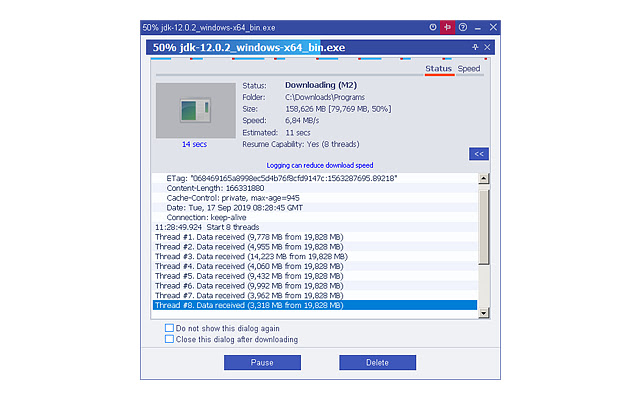Click the 14 secs link
Viewport: 640px width, 400px height.
tap(194, 144)
